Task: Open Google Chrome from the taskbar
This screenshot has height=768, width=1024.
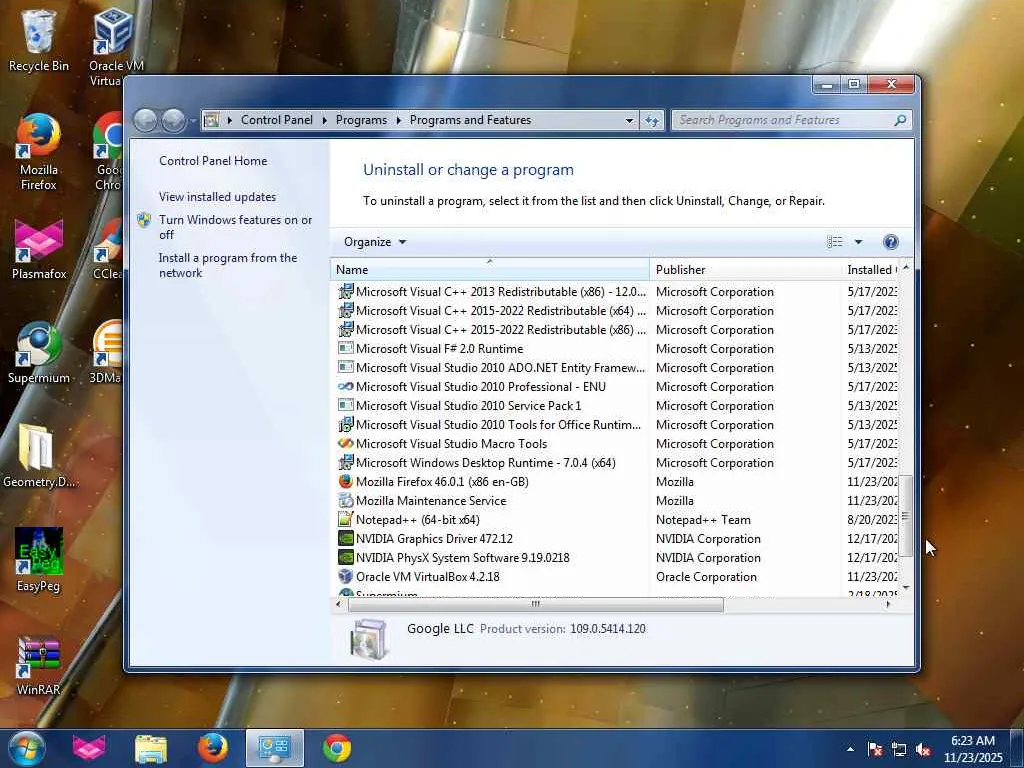Action: click(x=337, y=748)
